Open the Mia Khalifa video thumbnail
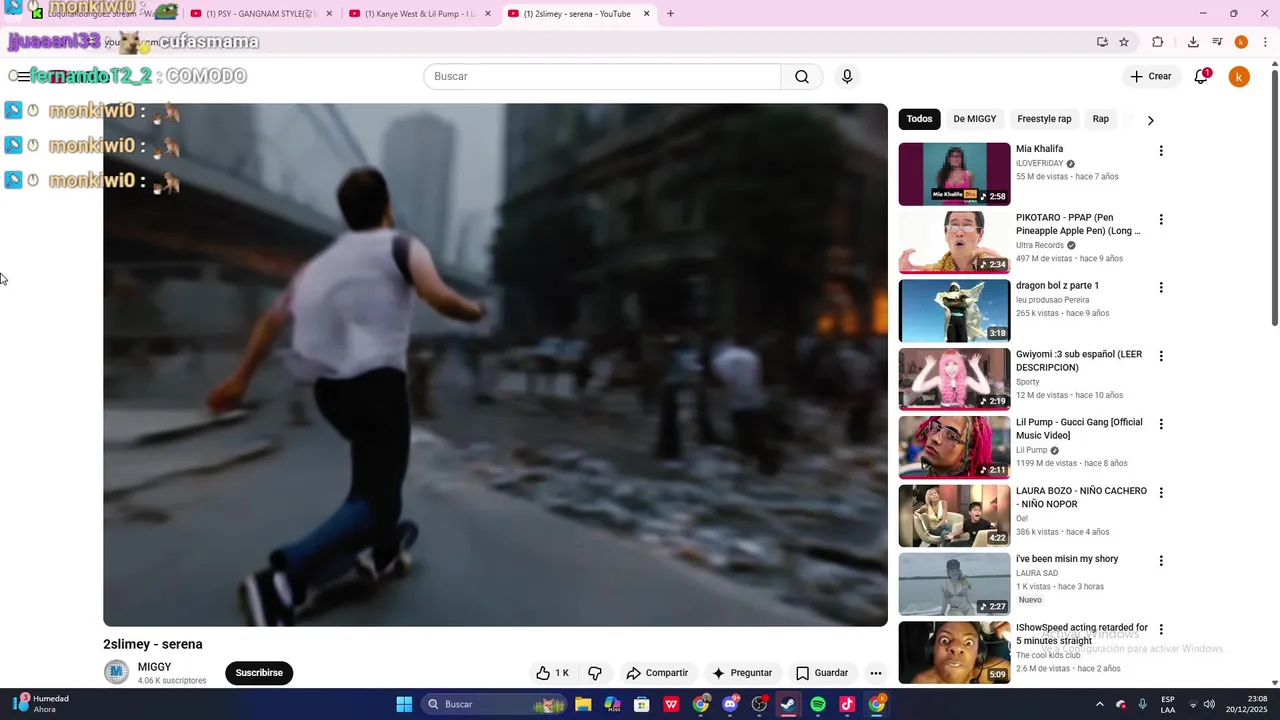The width and height of the screenshot is (1280, 720). click(954, 174)
